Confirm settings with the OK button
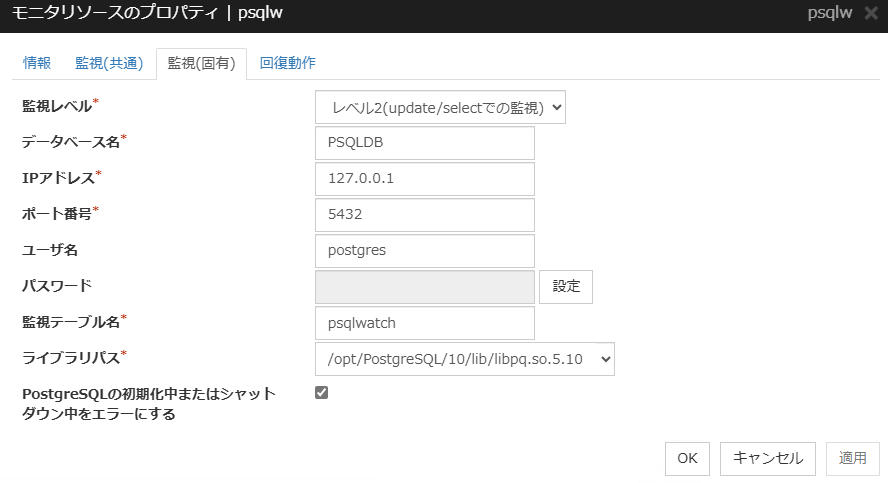Viewport: 888px width, 483px height. (x=687, y=458)
